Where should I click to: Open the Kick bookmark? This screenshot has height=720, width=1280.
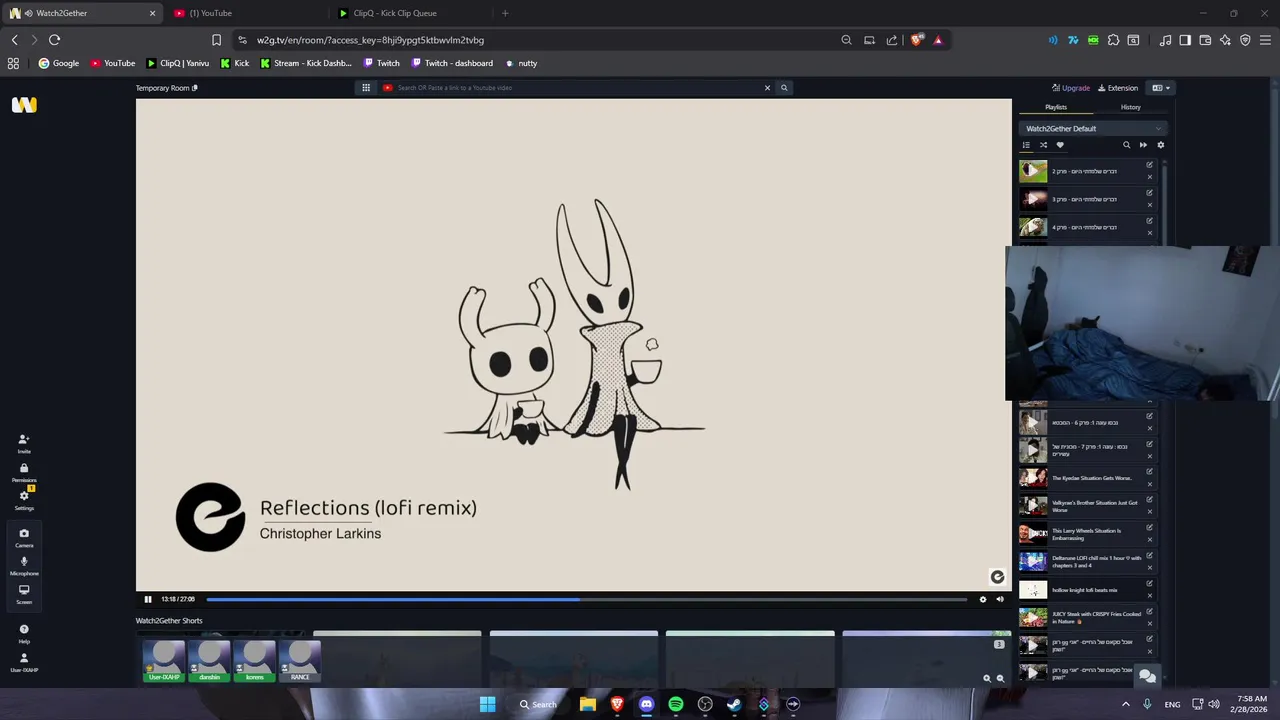[235, 63]
